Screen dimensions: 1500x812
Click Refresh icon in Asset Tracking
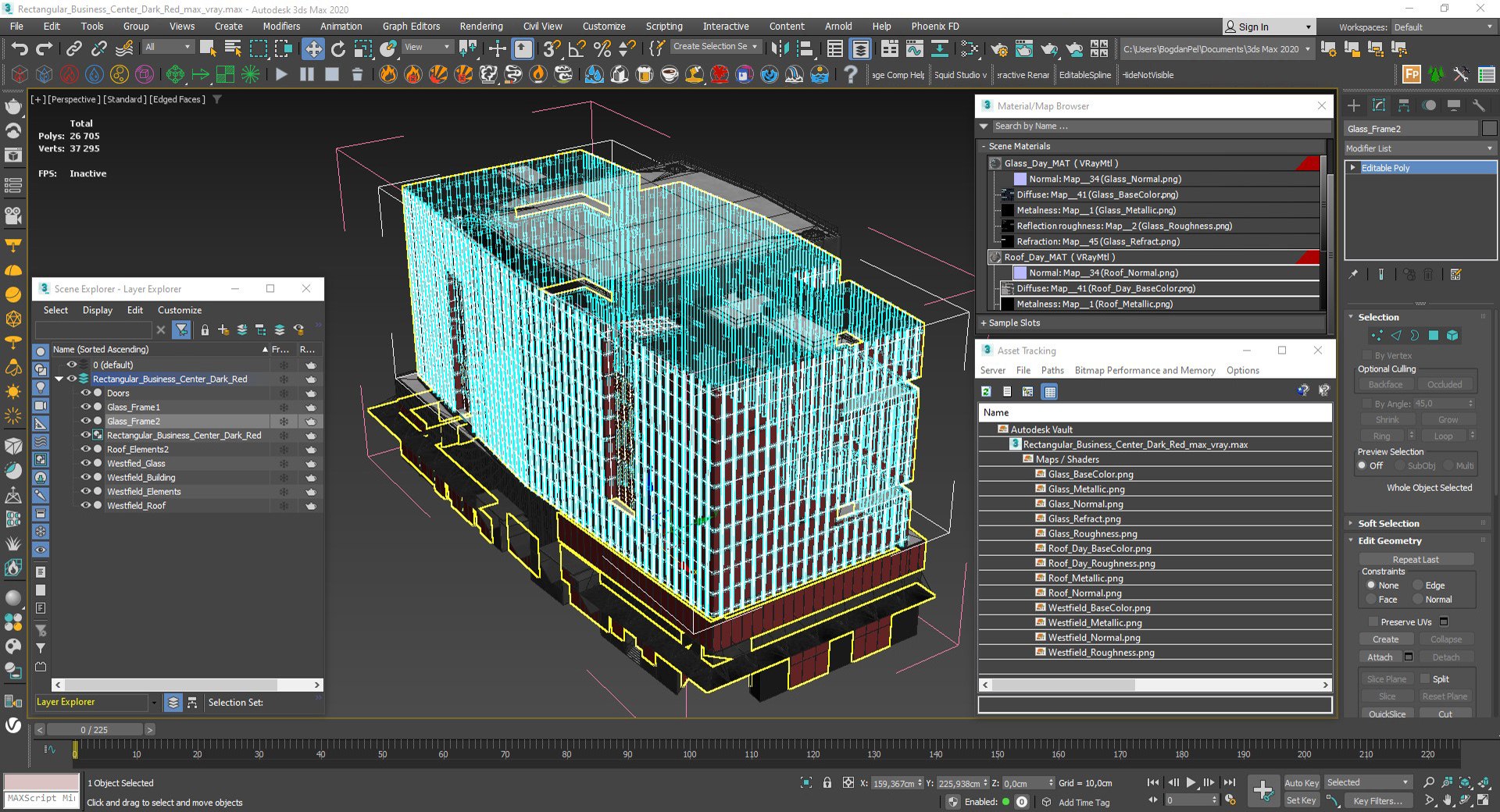pyautogui.click(x=987, y=391)
